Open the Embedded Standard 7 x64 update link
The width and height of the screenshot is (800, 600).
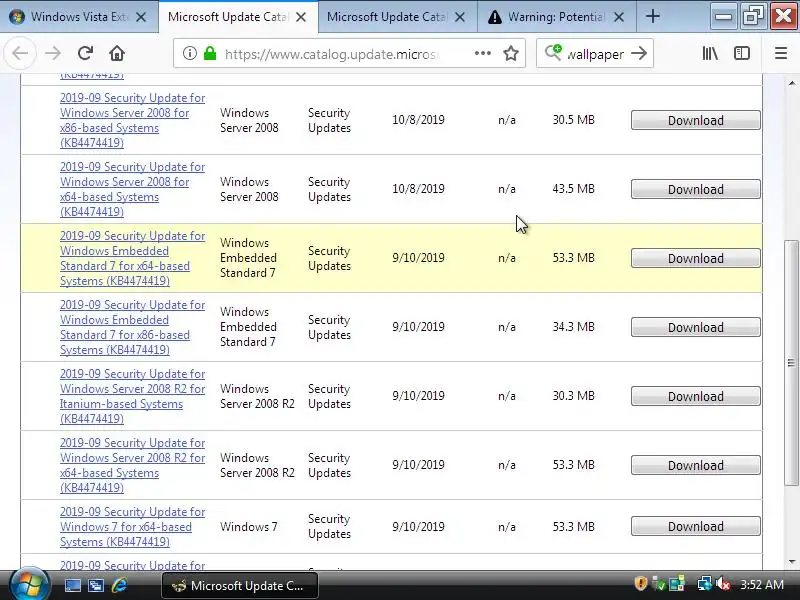coord(133,258)
